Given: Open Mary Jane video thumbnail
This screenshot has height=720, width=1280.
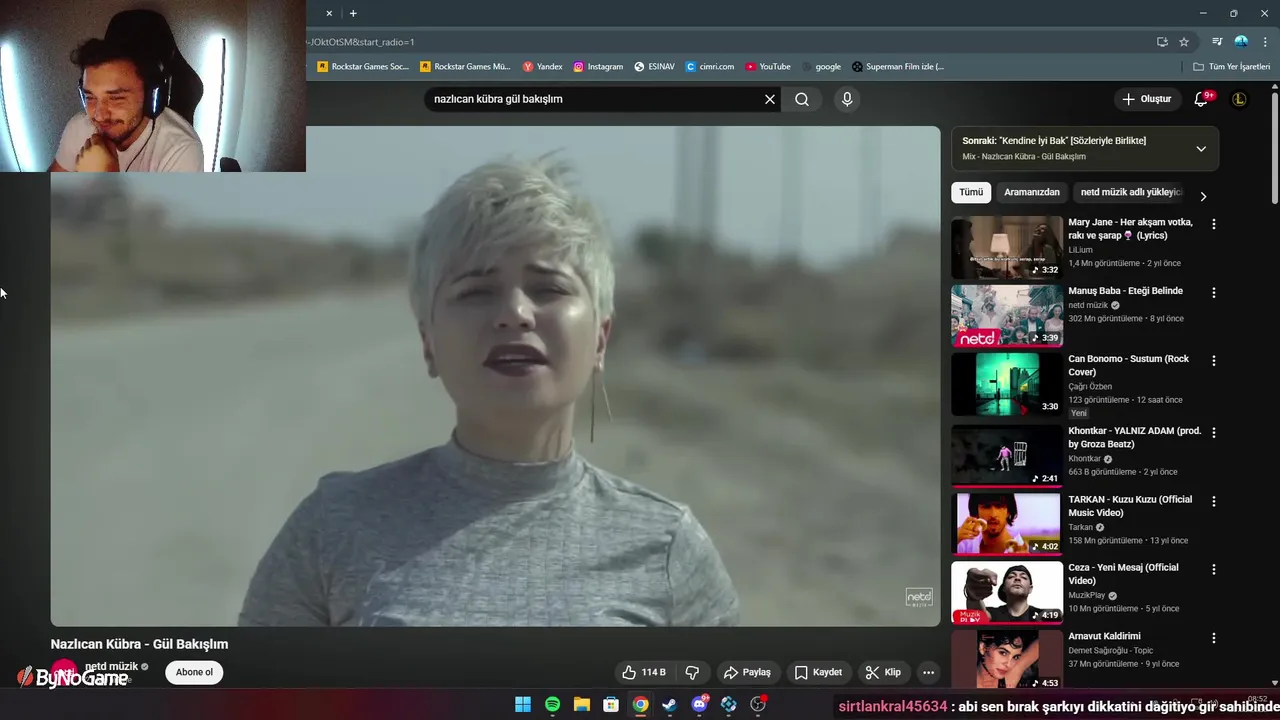Looking at the screenshot, I should (1006, 247).
